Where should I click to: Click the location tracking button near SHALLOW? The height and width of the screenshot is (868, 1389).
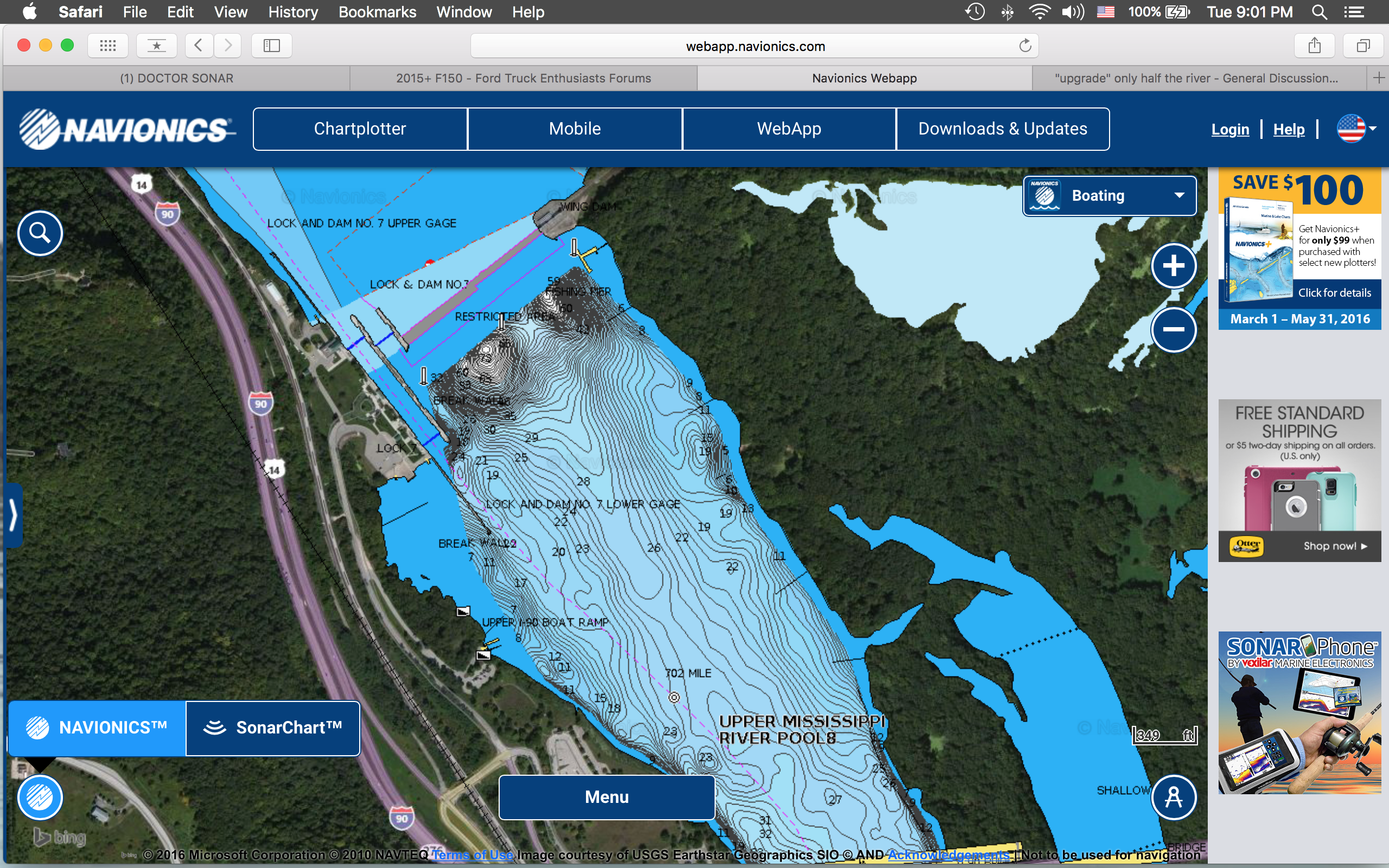coord(1174,797)
